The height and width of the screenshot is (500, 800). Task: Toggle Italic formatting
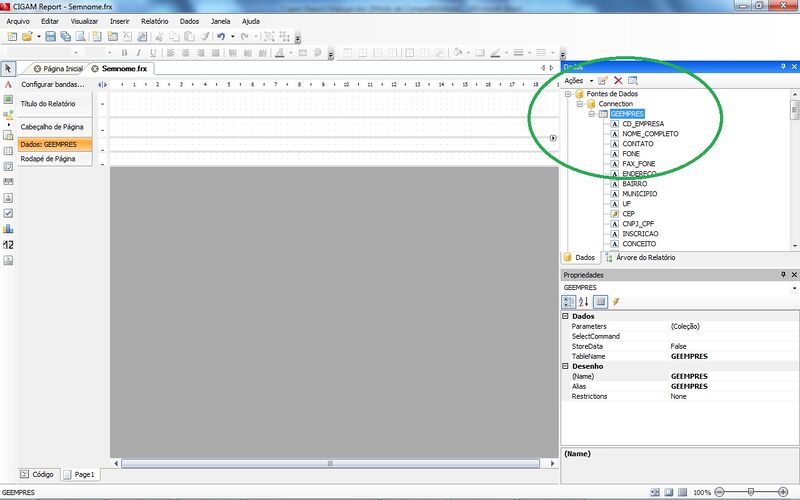click(x=138, y=53)
